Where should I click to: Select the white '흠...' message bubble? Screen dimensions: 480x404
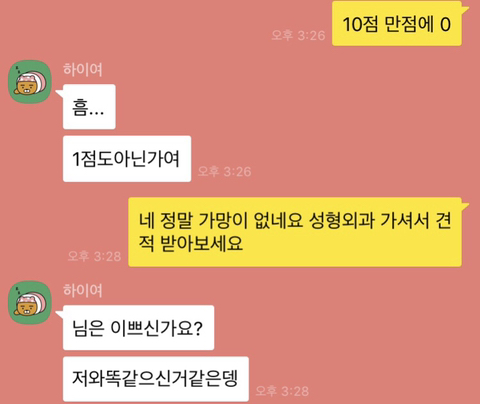coord(89,107)
